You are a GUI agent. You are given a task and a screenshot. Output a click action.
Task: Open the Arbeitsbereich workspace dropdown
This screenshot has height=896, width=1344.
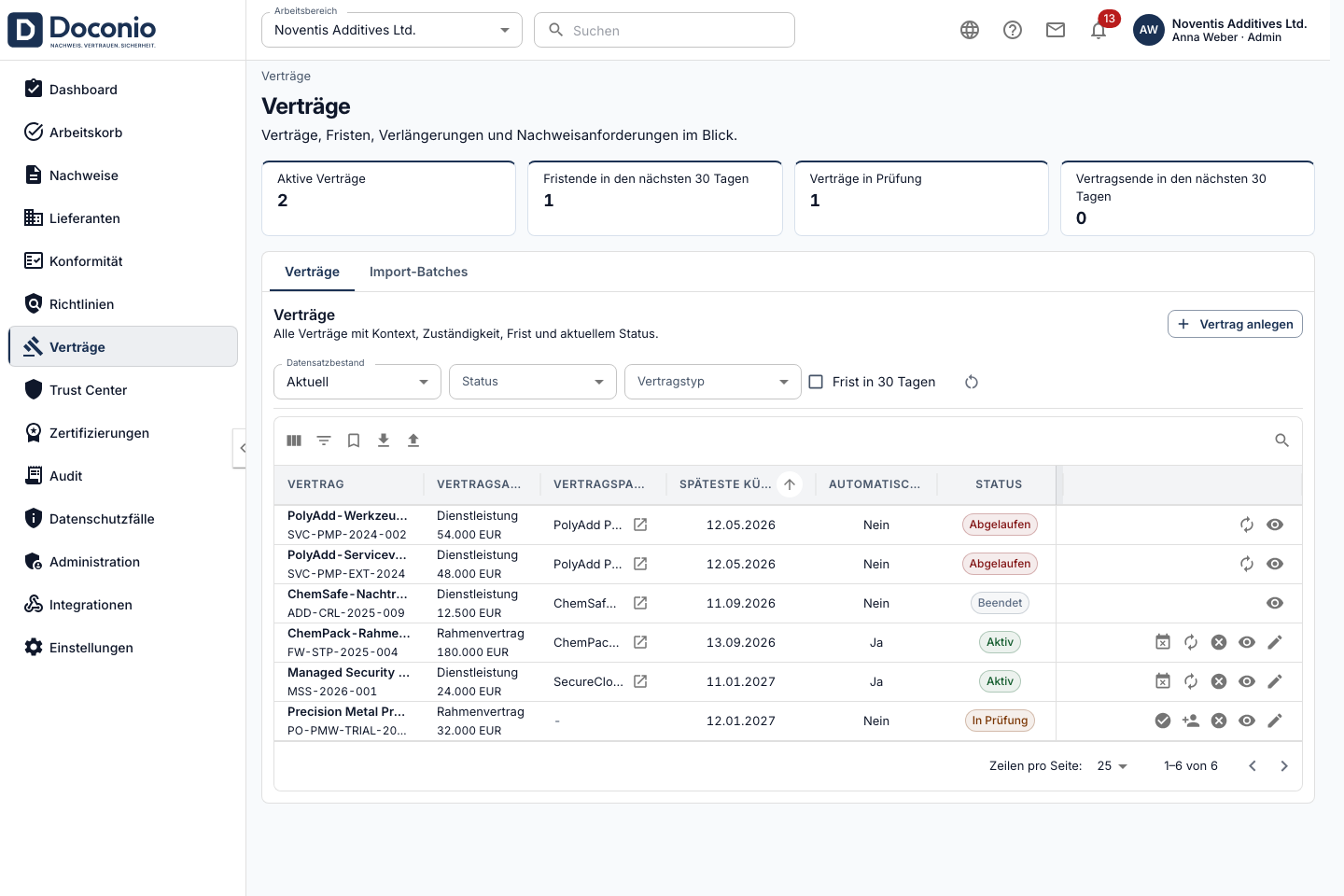click(392, 30)
